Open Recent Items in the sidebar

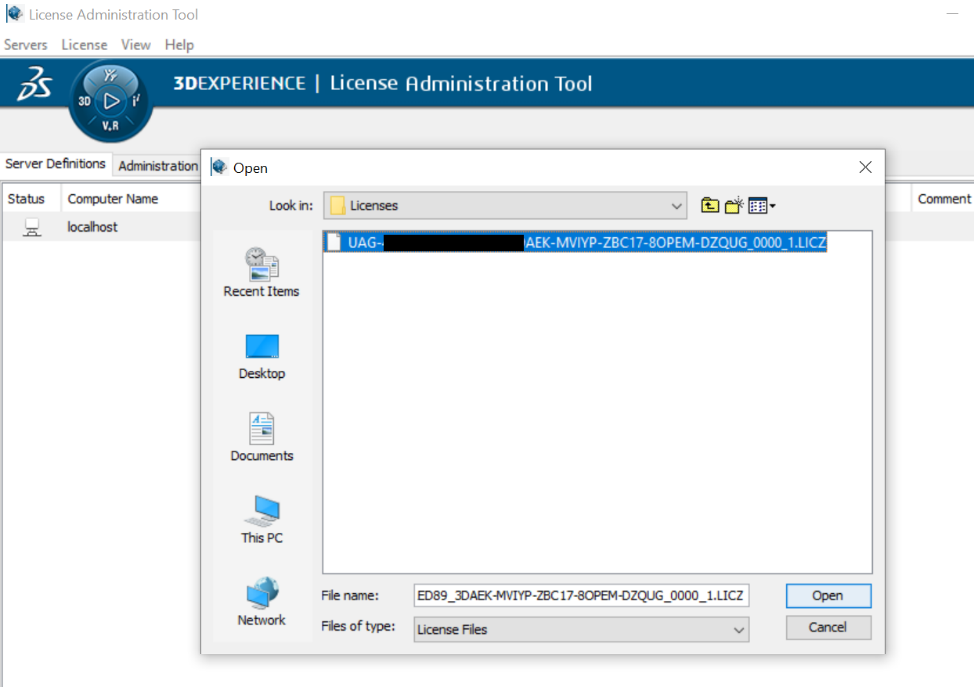click(x=262, y=272)
